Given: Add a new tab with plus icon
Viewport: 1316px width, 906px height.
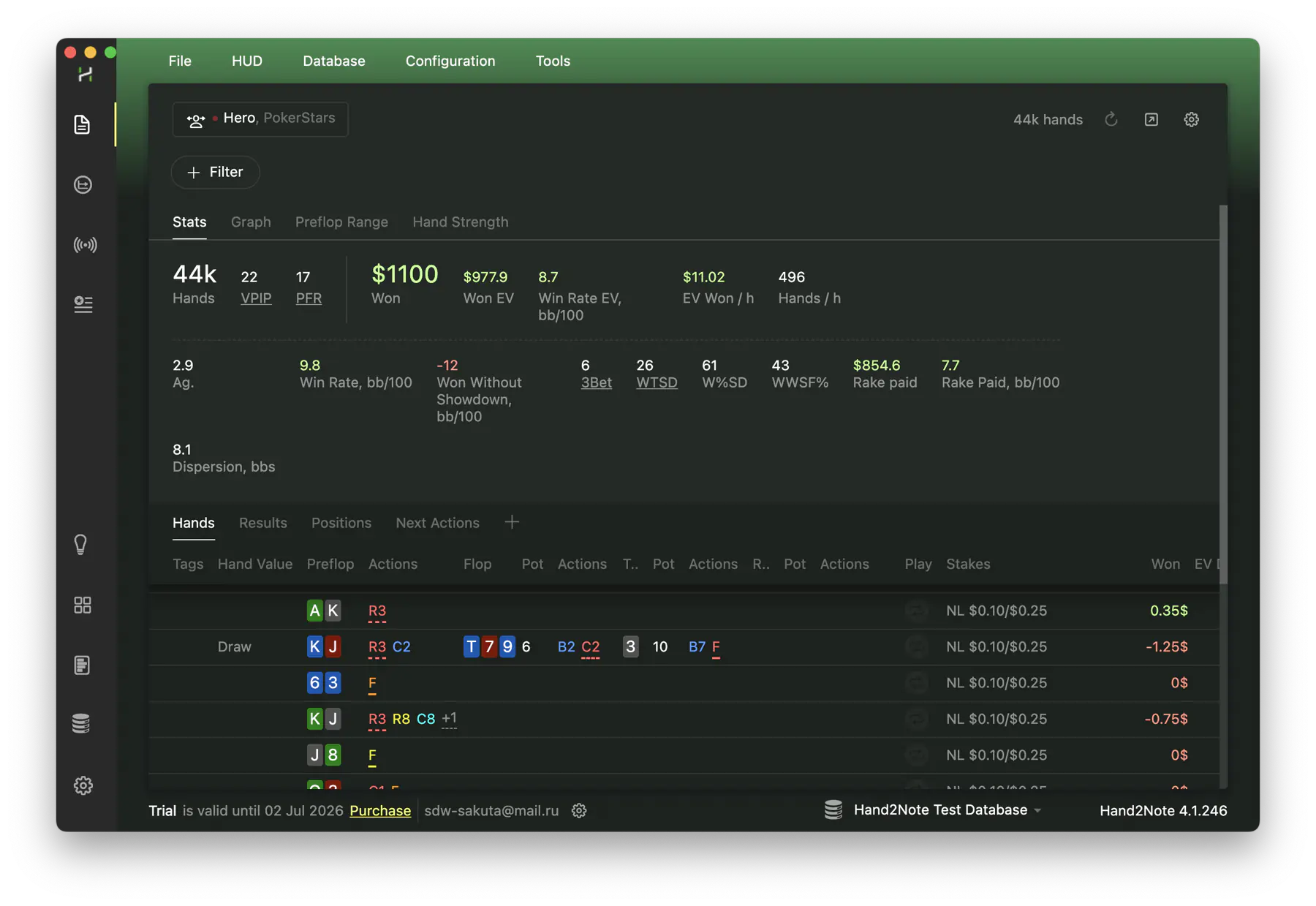Looking at the screenshot, I should point(513,522).
